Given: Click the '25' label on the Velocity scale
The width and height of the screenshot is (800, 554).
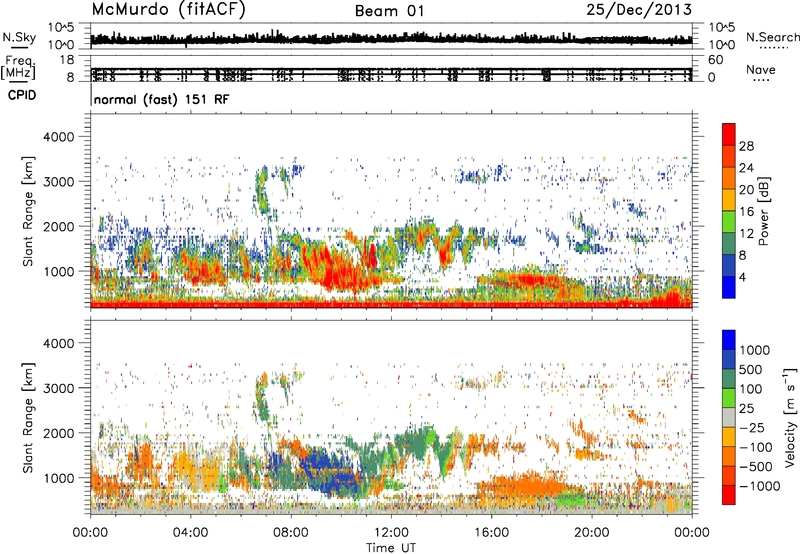Looking at the screenshot, I should 747,409.
